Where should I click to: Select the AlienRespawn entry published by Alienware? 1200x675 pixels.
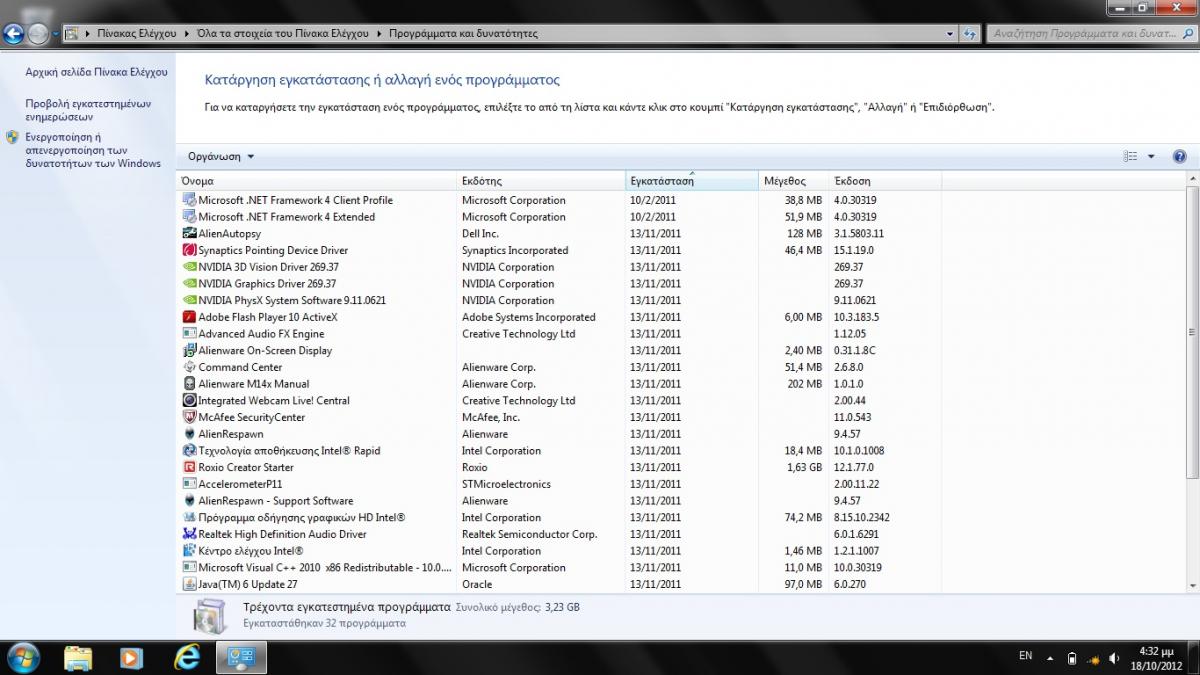(x=560, y=434)
